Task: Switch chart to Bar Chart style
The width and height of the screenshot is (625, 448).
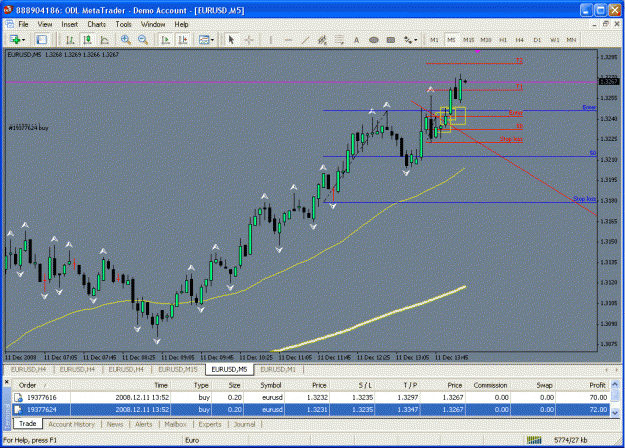Action: 70,39
